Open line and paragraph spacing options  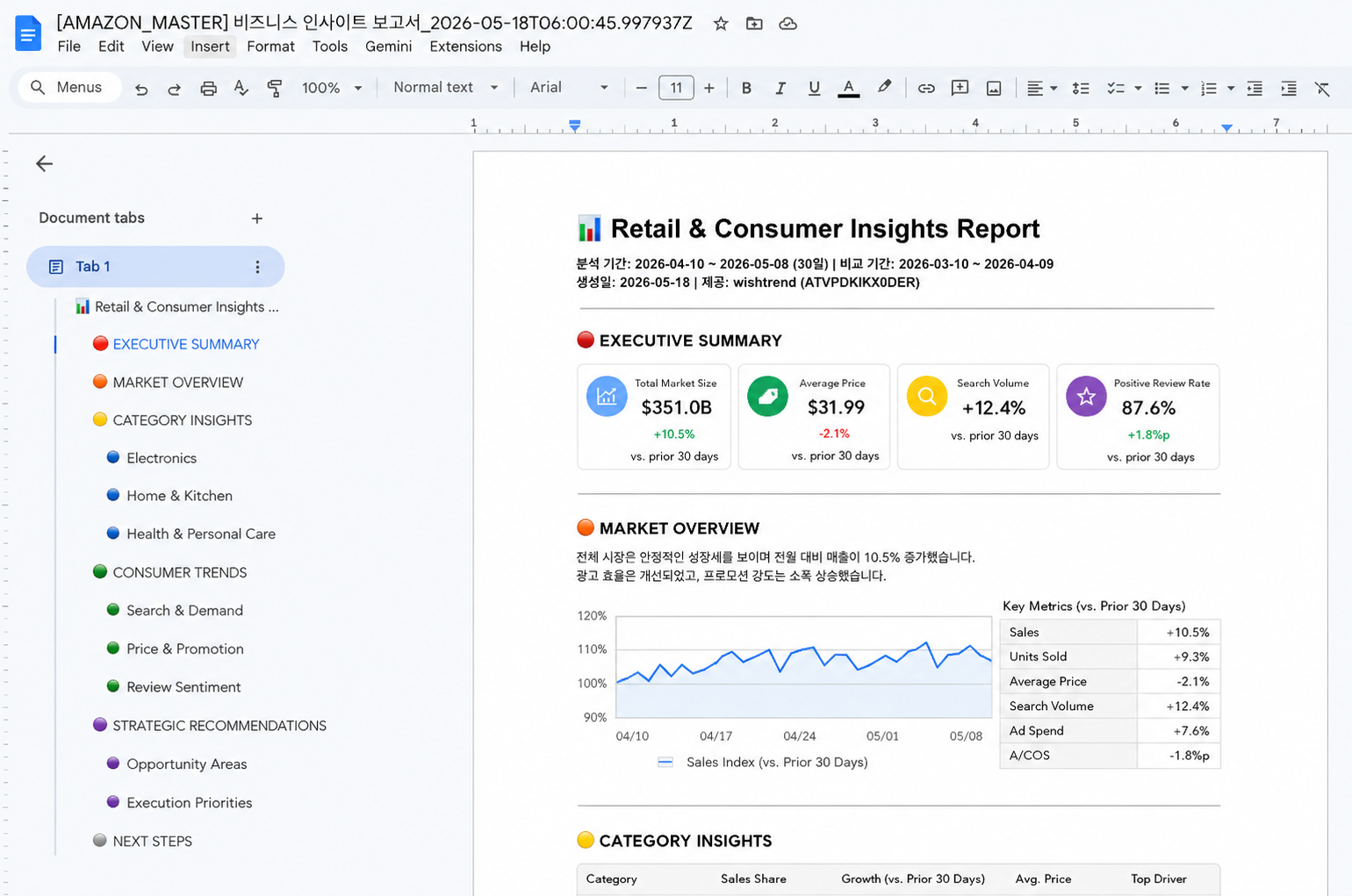[x=1081, y=88]
